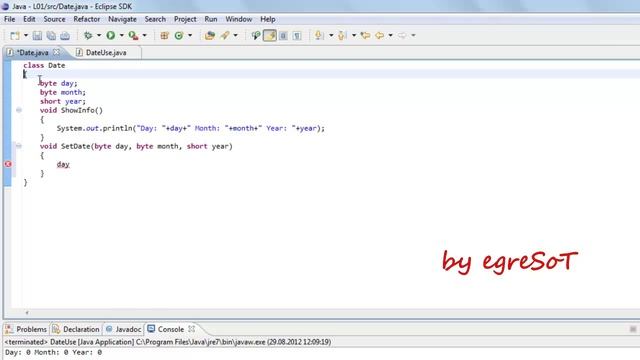
Task: Go back with the Back arrow icon
Action: (x=380, y=36)
